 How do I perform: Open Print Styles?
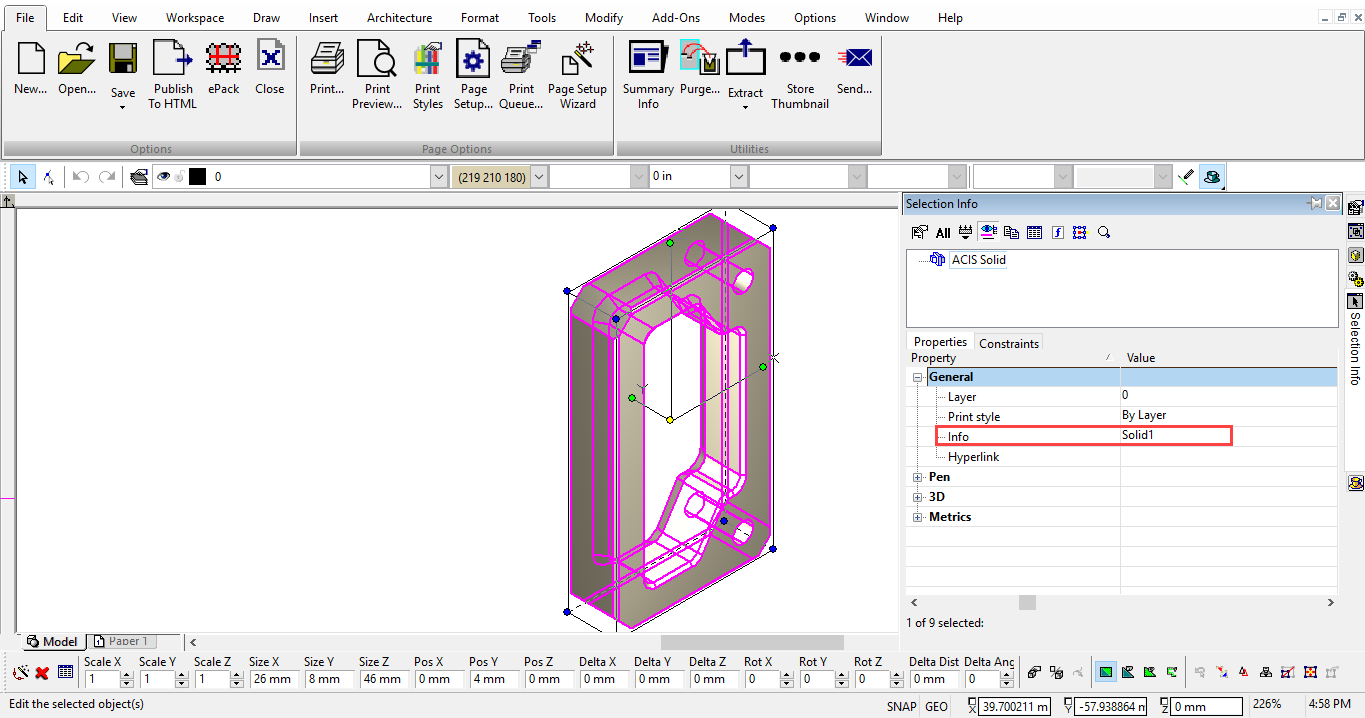[x=427, y=58]
